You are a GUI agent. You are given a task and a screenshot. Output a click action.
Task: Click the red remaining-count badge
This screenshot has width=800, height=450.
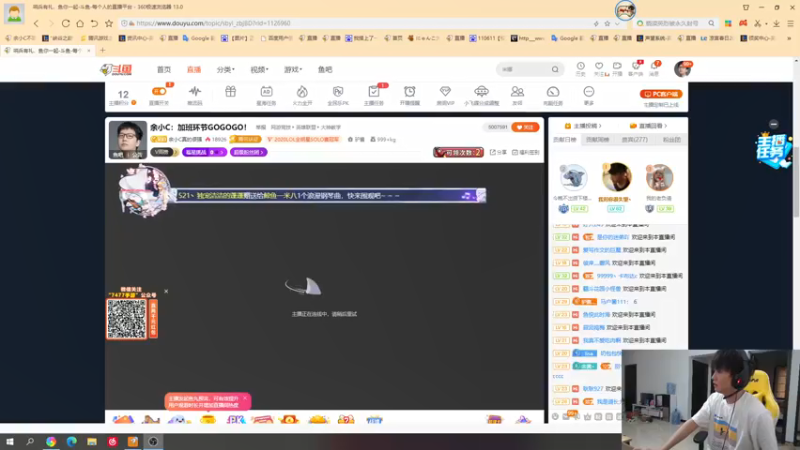[458, 152]
